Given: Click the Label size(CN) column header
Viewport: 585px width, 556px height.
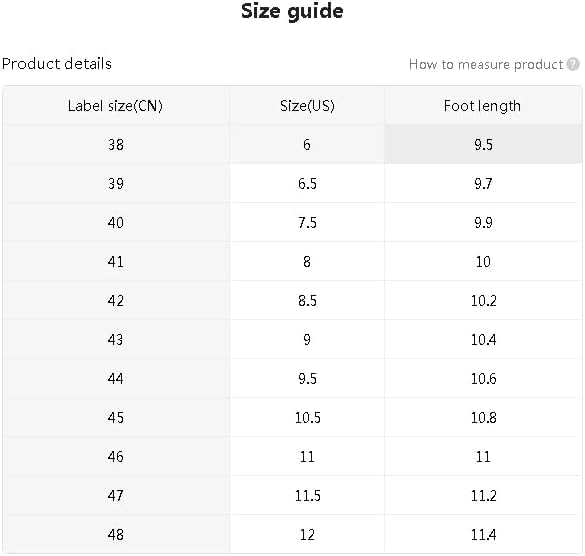Looking at the screenshot, I should [116, 106].
